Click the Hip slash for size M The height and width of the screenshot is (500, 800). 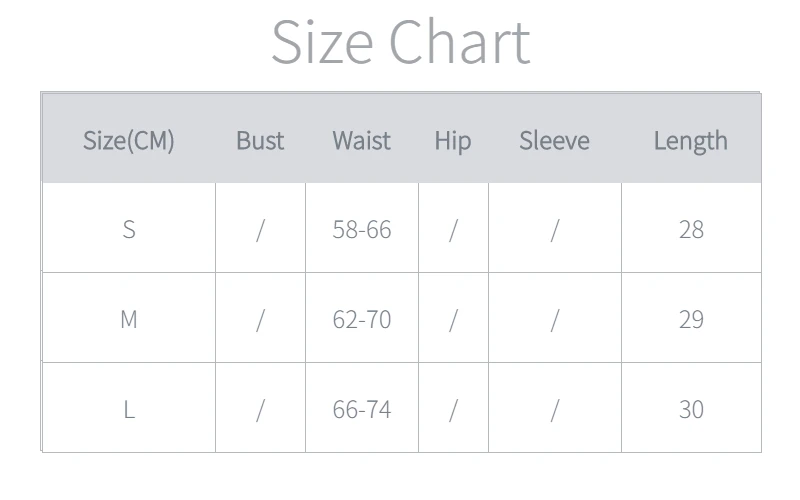[x=452, y=319]
